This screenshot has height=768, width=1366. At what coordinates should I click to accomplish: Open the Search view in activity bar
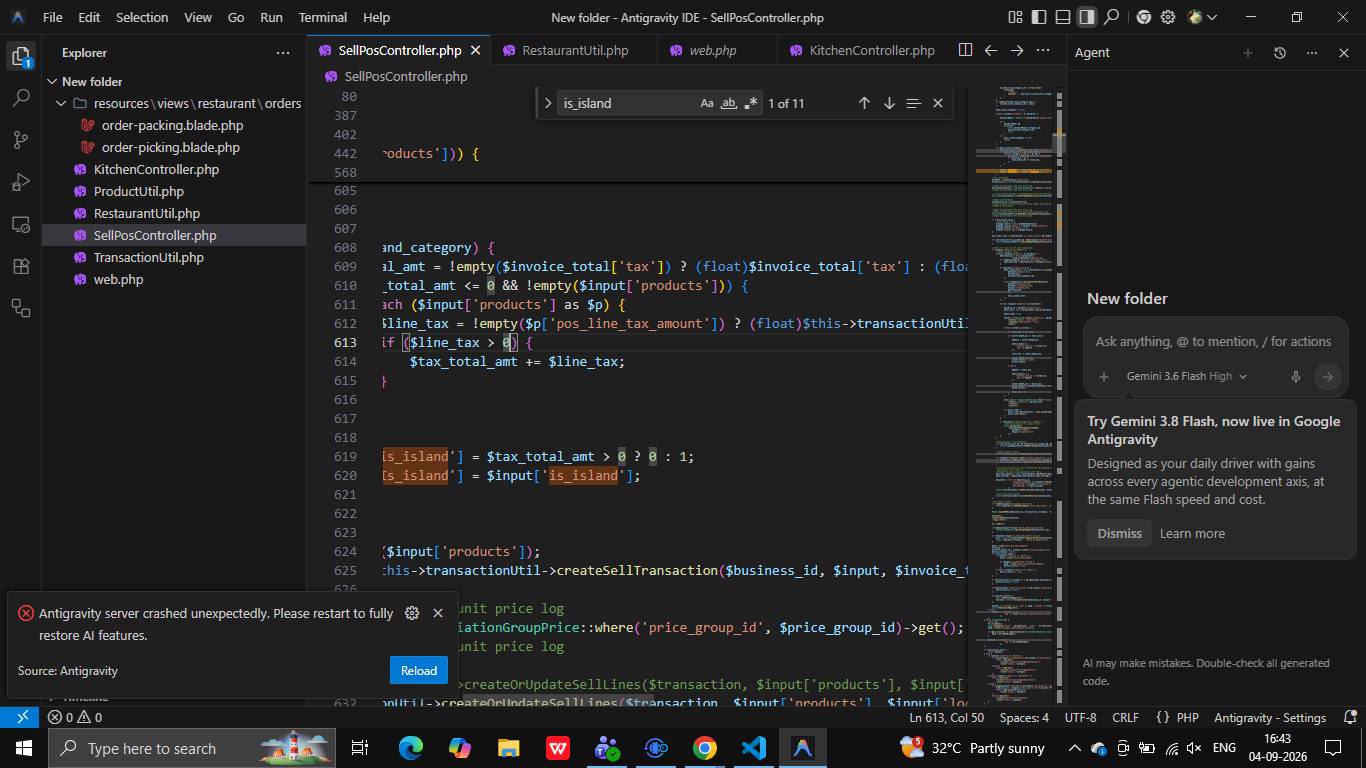pos(21,98)
